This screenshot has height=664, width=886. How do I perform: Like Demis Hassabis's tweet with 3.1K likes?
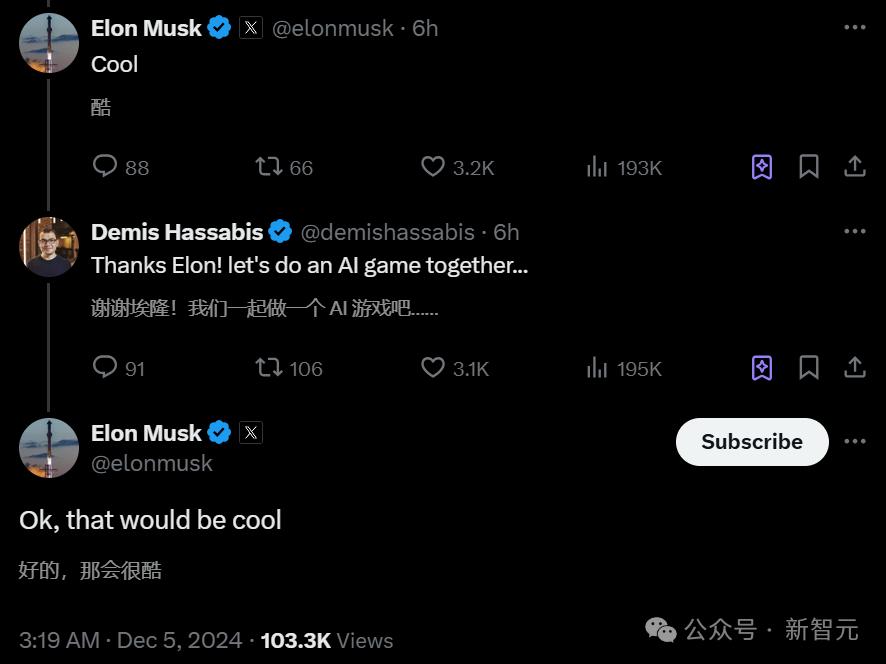tap(432, 367)
